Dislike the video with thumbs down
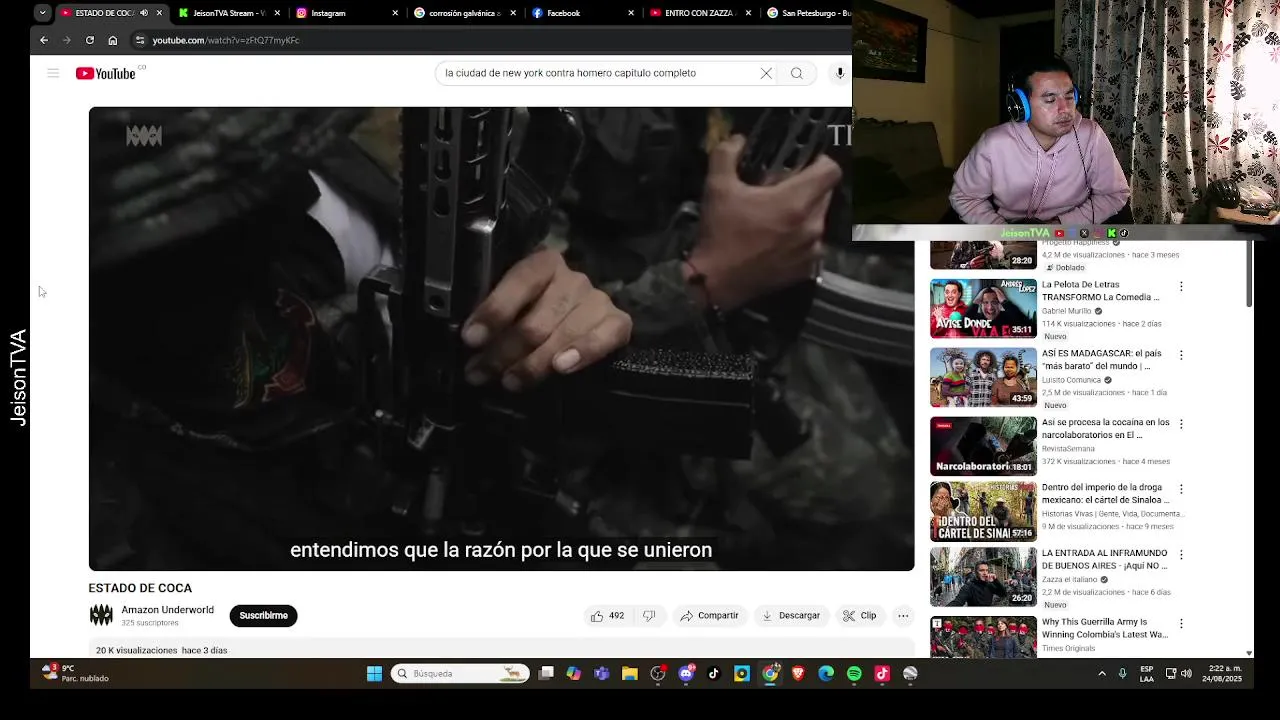1280x720 pixels. click(x=649, y=616)
